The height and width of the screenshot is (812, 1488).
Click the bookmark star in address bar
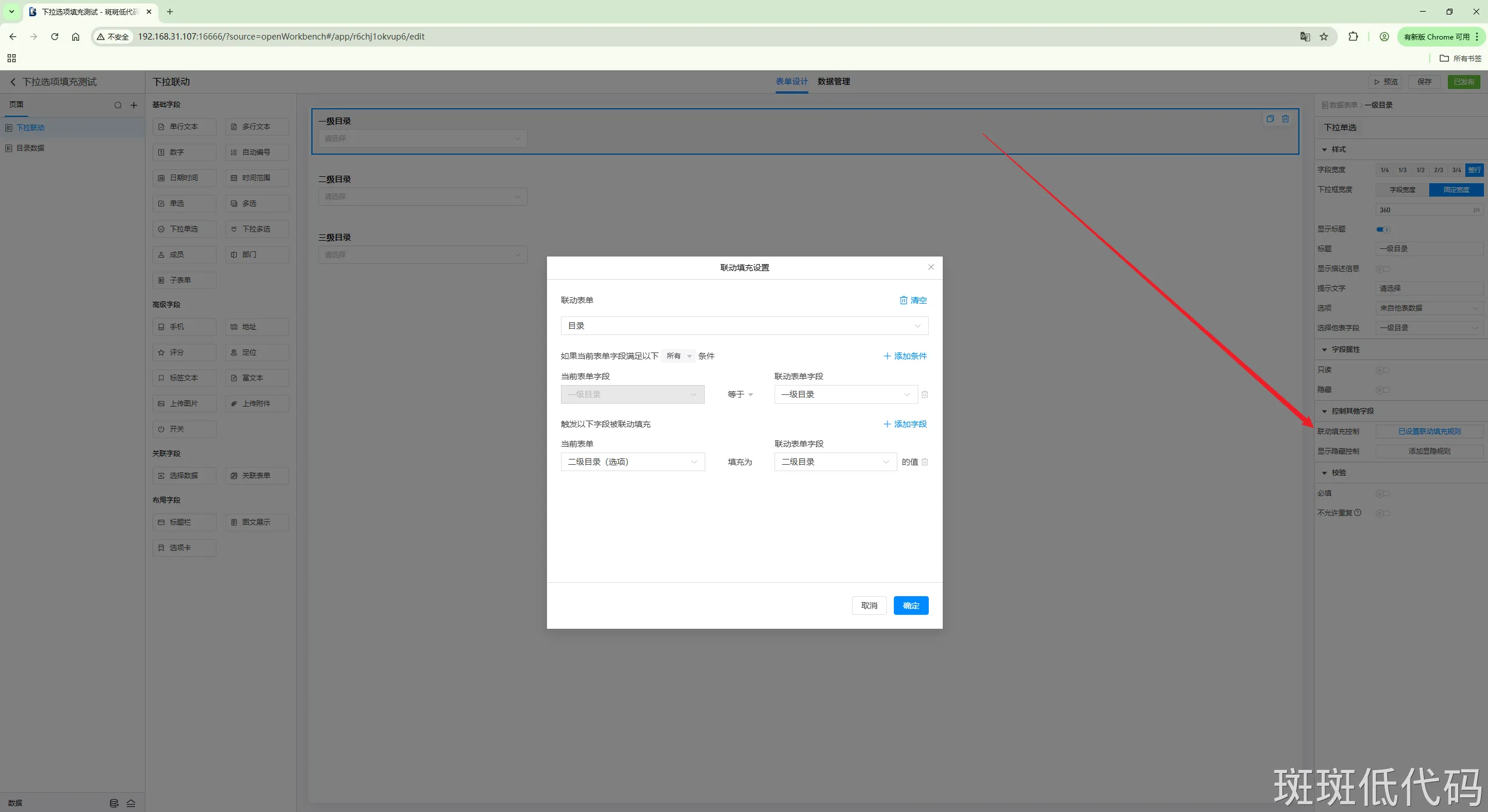[1324, 37]
